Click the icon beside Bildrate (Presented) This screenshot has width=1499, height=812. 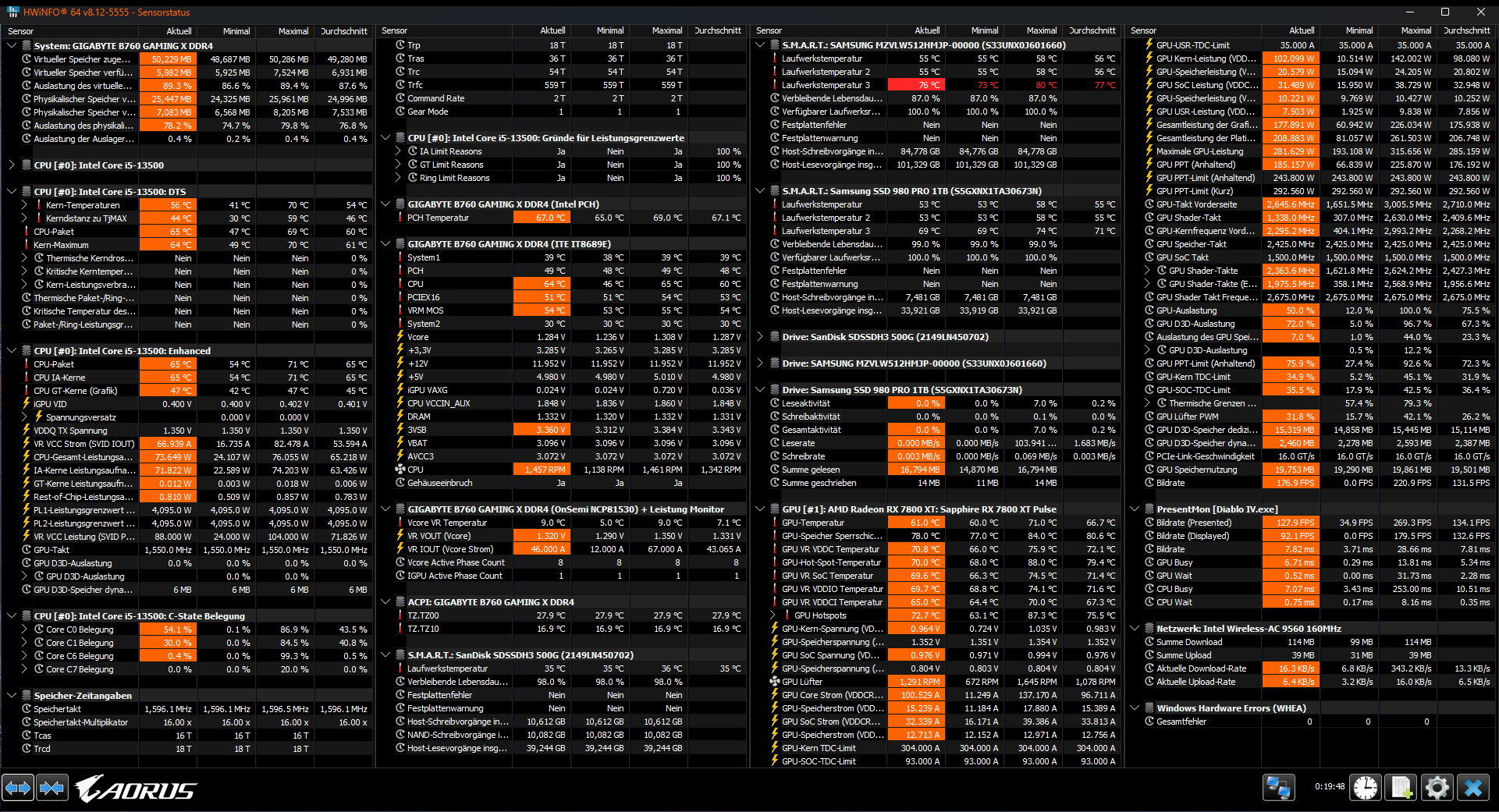1149,523
